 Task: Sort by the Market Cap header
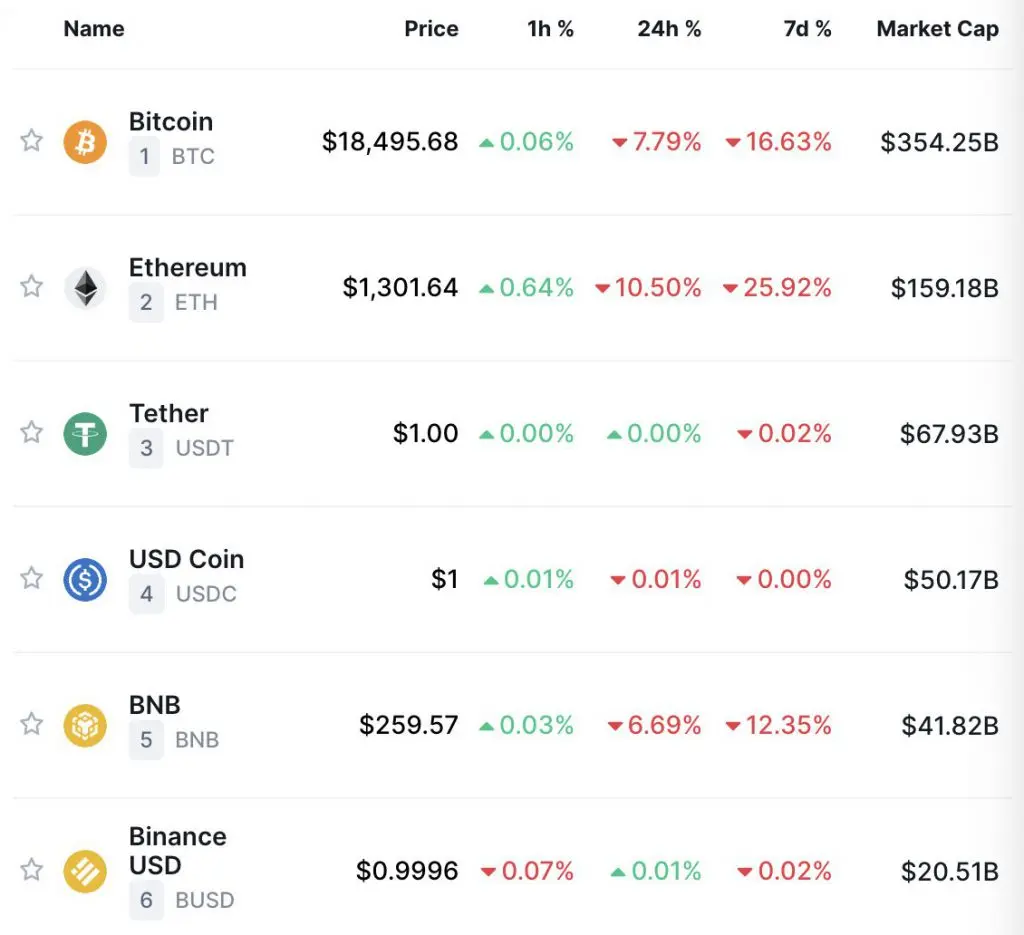tap(938, 29)
